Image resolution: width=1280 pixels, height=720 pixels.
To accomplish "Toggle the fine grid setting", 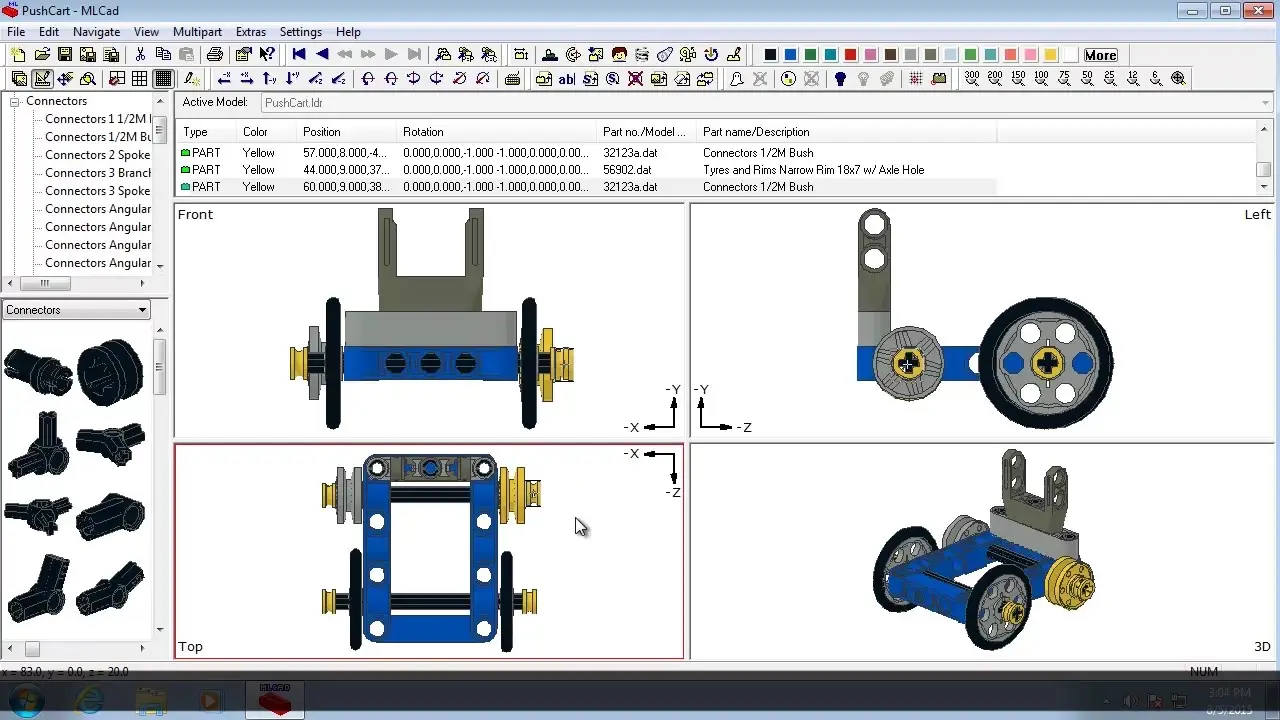I will [x=163, y=78].
